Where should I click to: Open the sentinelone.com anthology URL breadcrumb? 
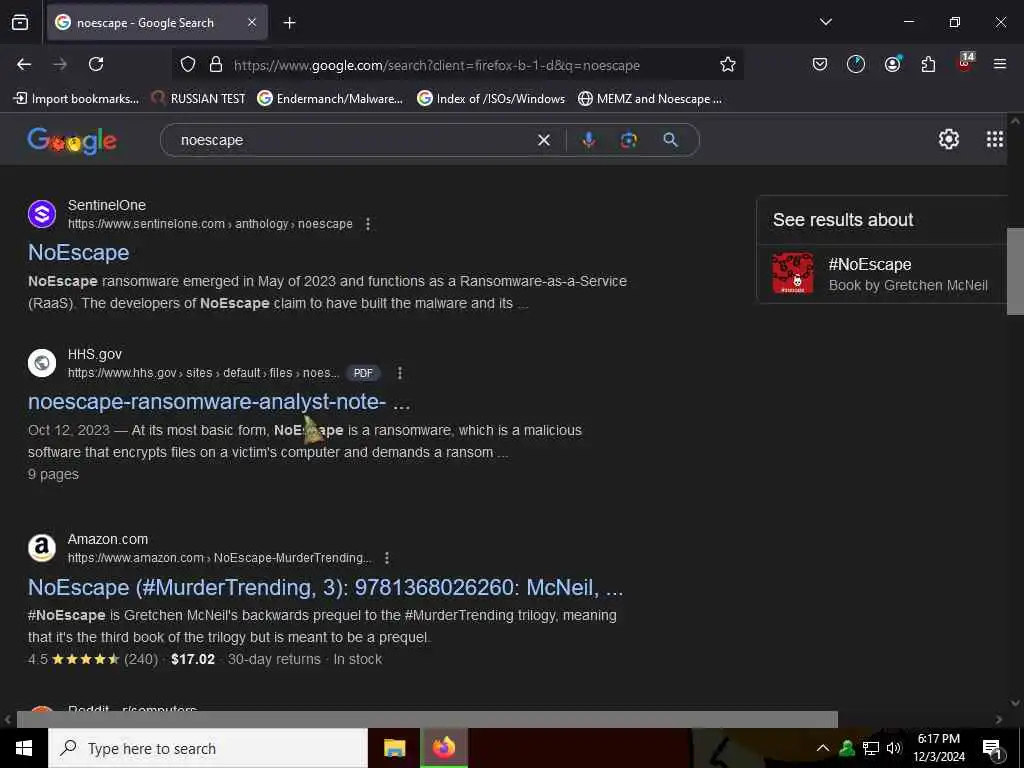point(210,224)
